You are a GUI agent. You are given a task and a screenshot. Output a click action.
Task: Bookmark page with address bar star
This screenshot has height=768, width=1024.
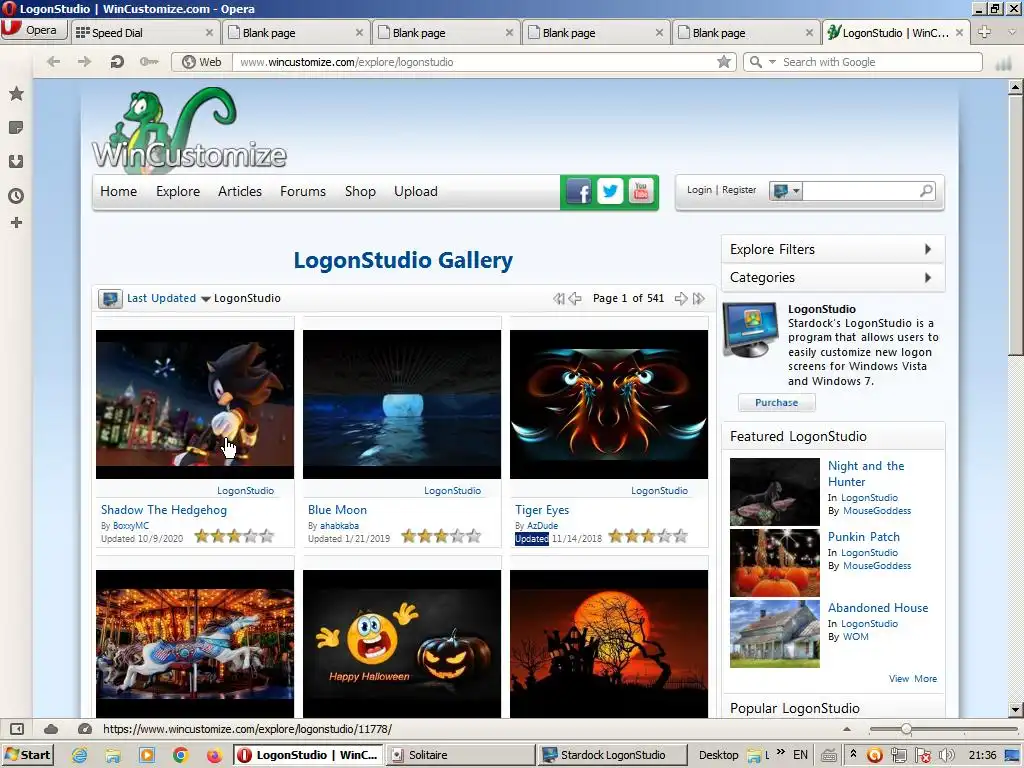click(x=724, y=62)
